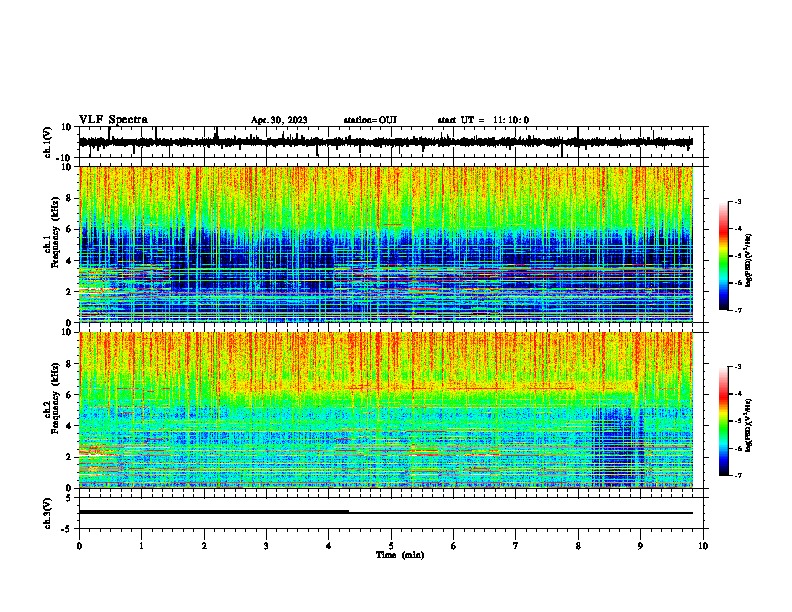
Task: Click the "6" kHz tick on ch.2 spectrogram
Action: (69, 395)
